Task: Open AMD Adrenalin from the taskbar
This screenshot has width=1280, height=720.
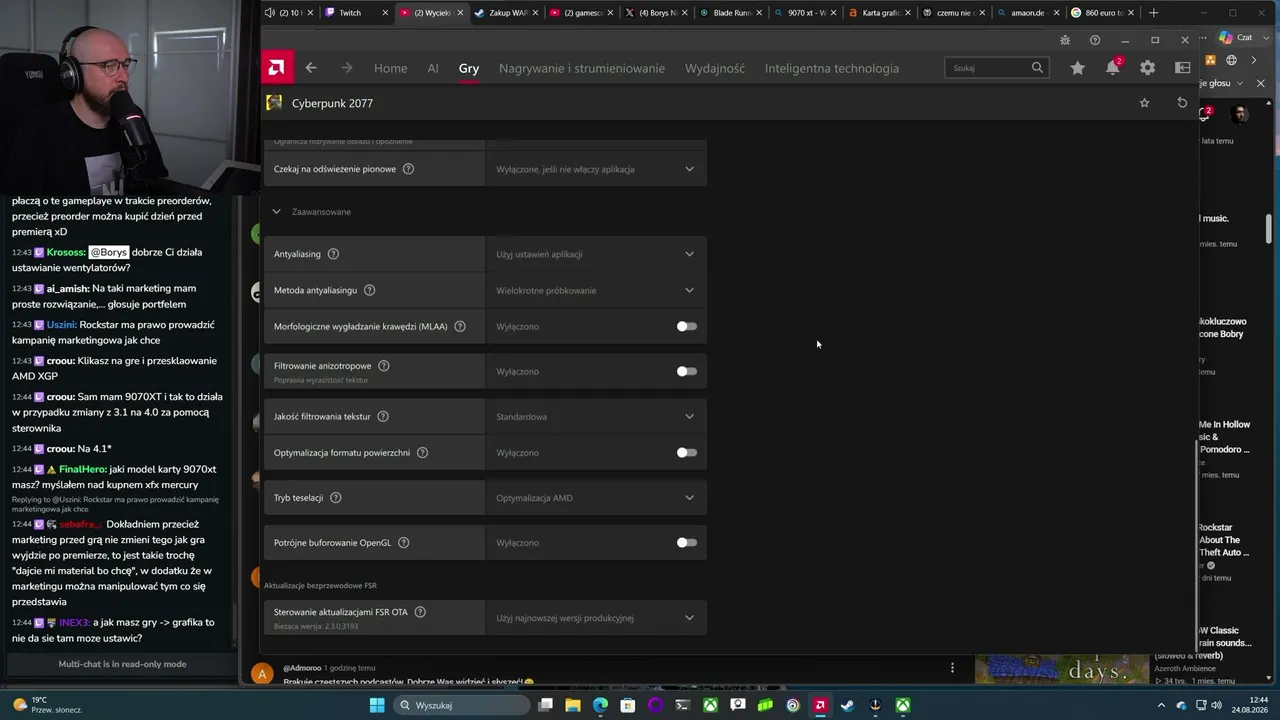Action: (x=820, y=705)
